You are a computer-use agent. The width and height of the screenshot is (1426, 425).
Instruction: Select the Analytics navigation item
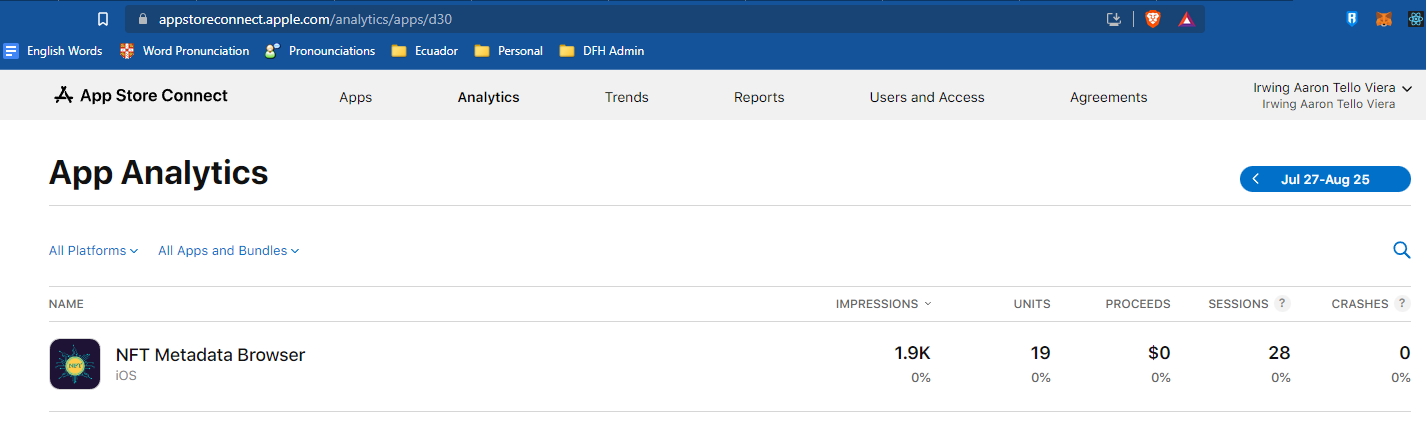click(x=489, y=97)
